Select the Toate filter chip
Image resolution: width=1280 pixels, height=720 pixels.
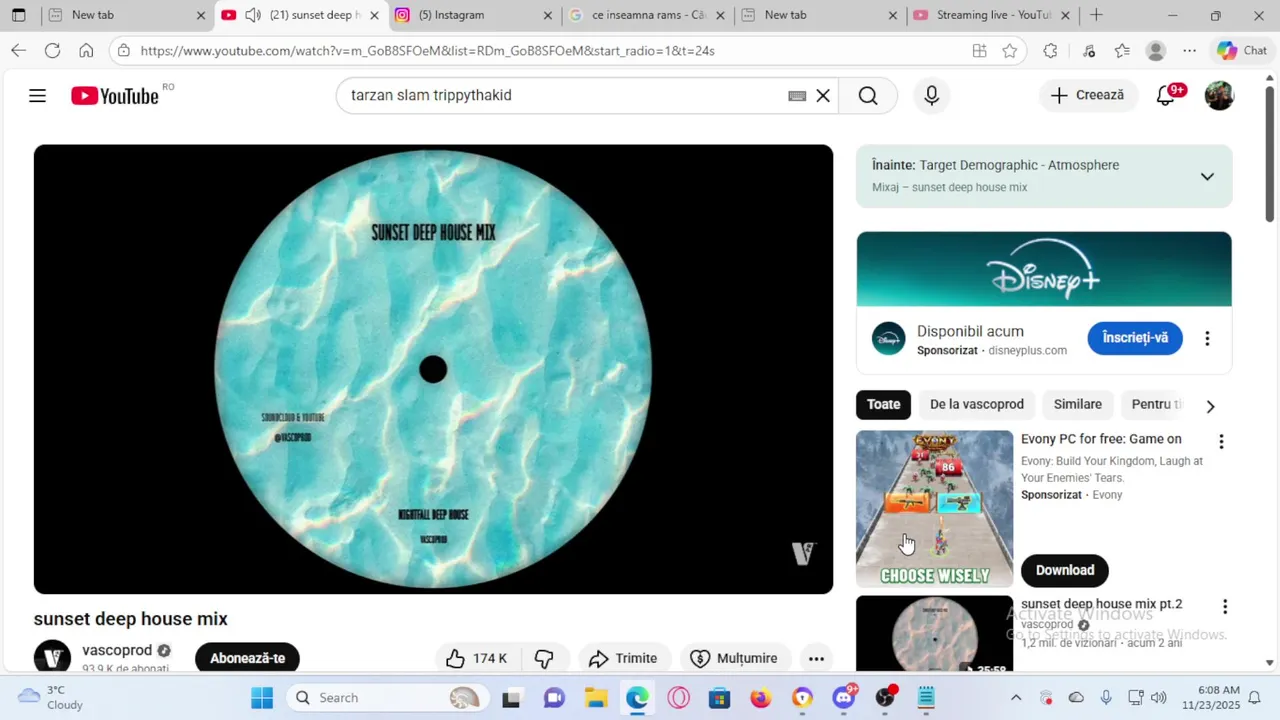coord(883,405)
